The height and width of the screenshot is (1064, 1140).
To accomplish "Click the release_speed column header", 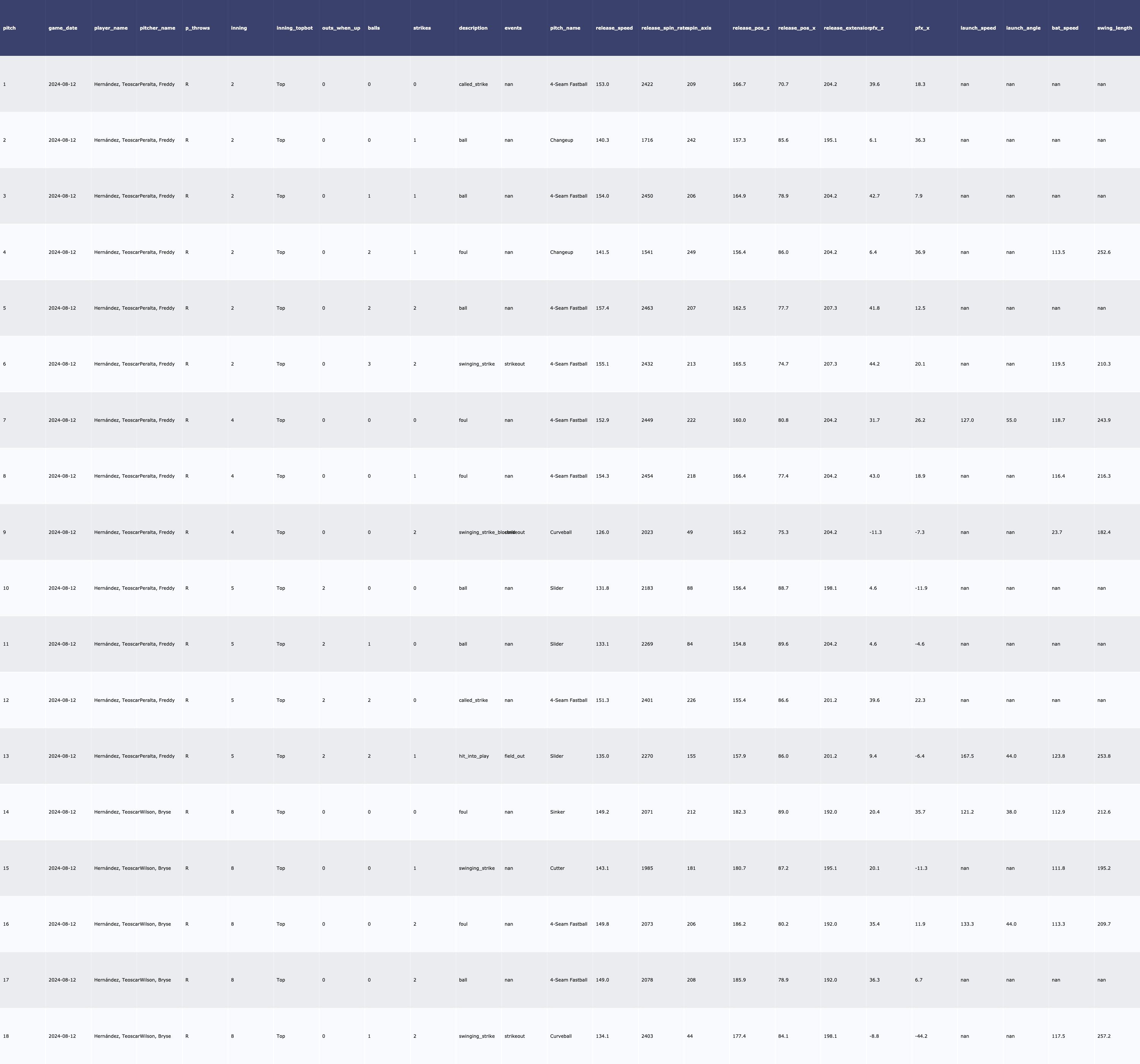I will [x=614, y=28].
